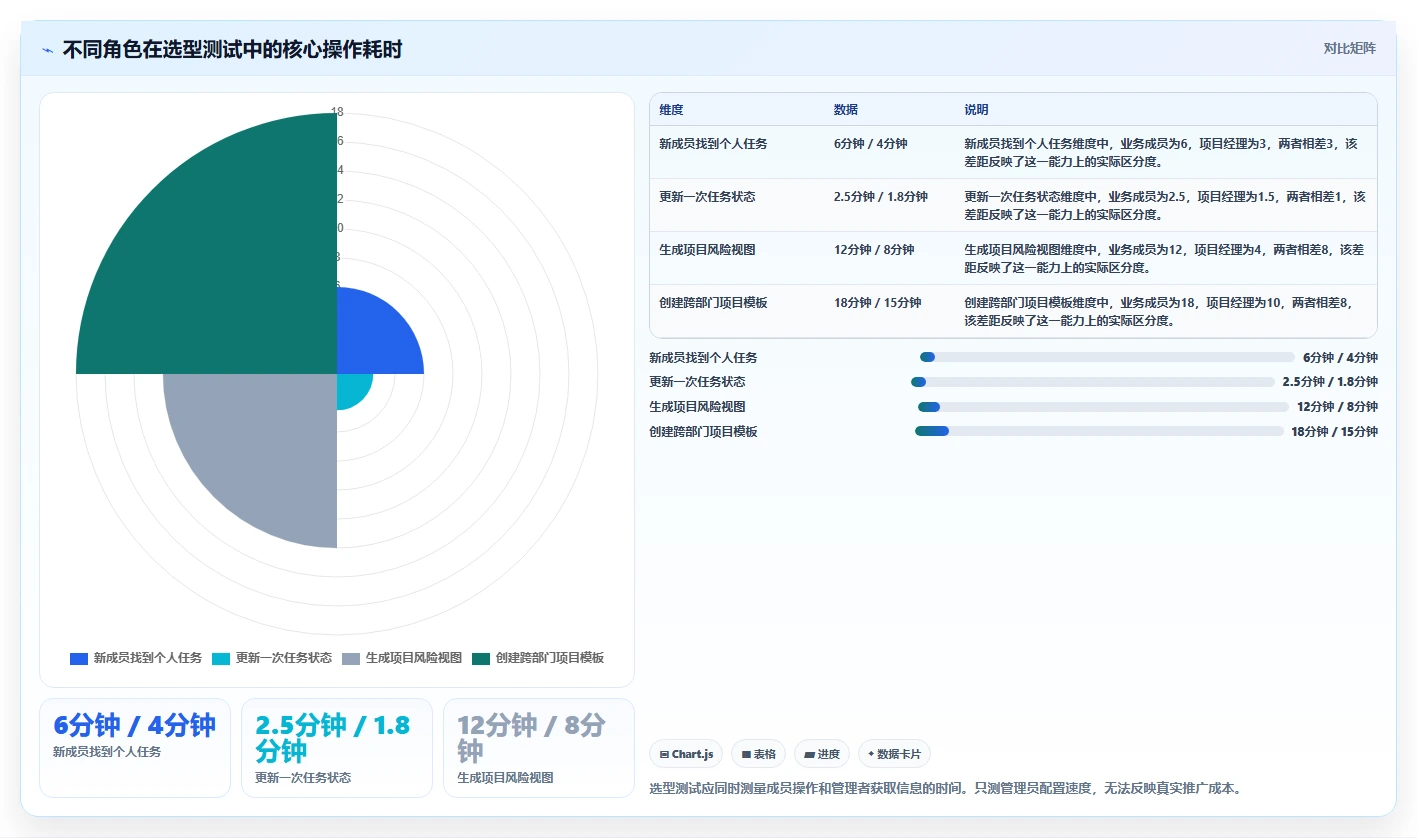Click the axis tick label 18 atop the chart

point(337,112)
